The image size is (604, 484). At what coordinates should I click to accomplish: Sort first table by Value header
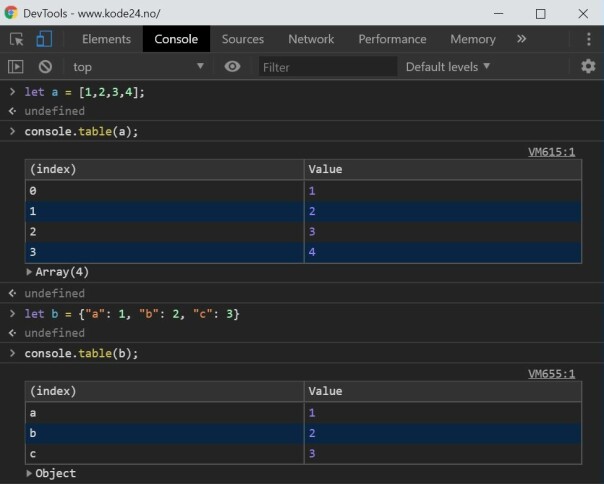pyautogui.click(x=443, y=169)
